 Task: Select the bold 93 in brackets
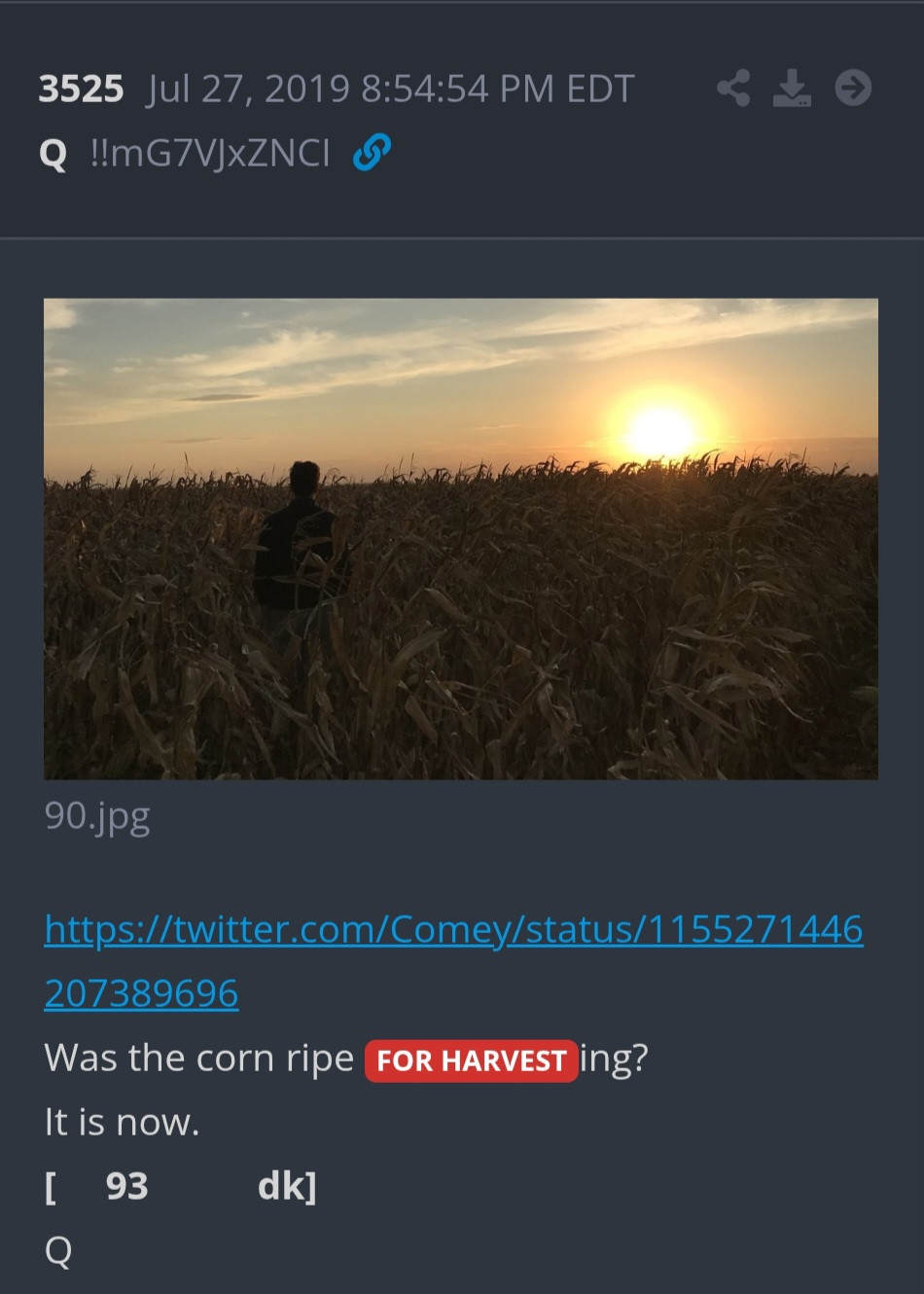click(x=126, y=1186)
